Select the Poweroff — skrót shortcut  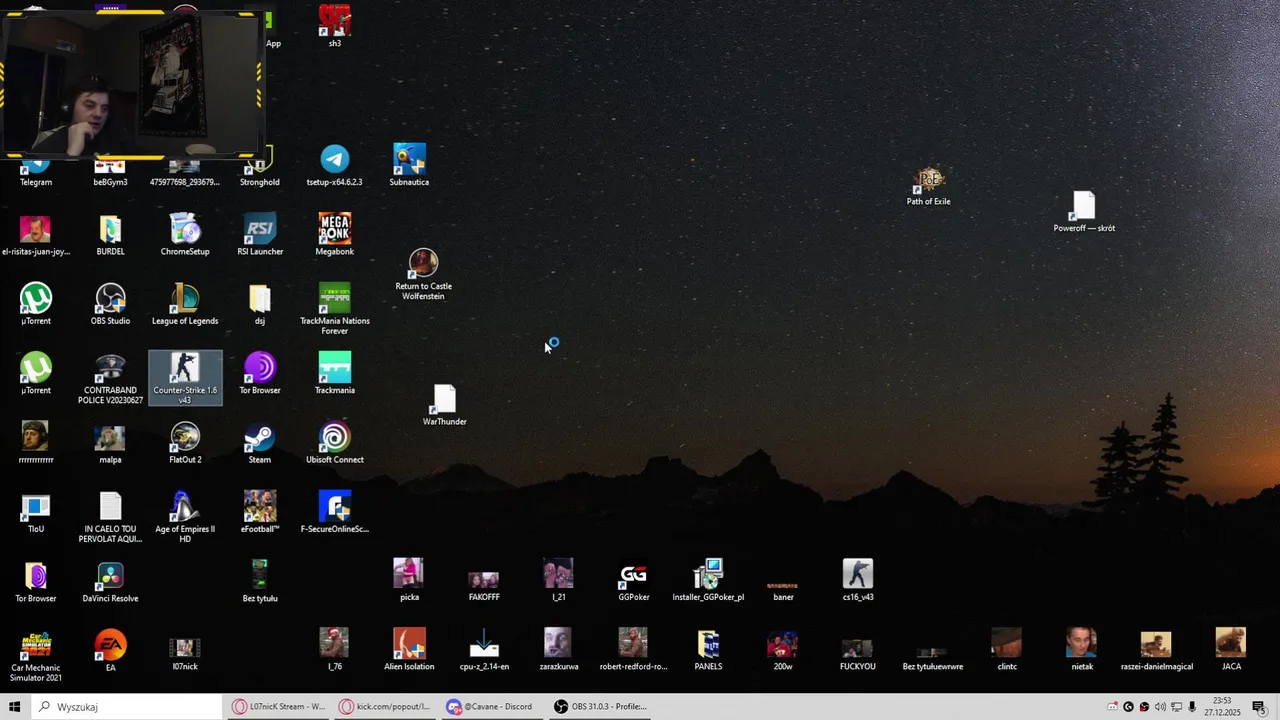click(1084, 212)
